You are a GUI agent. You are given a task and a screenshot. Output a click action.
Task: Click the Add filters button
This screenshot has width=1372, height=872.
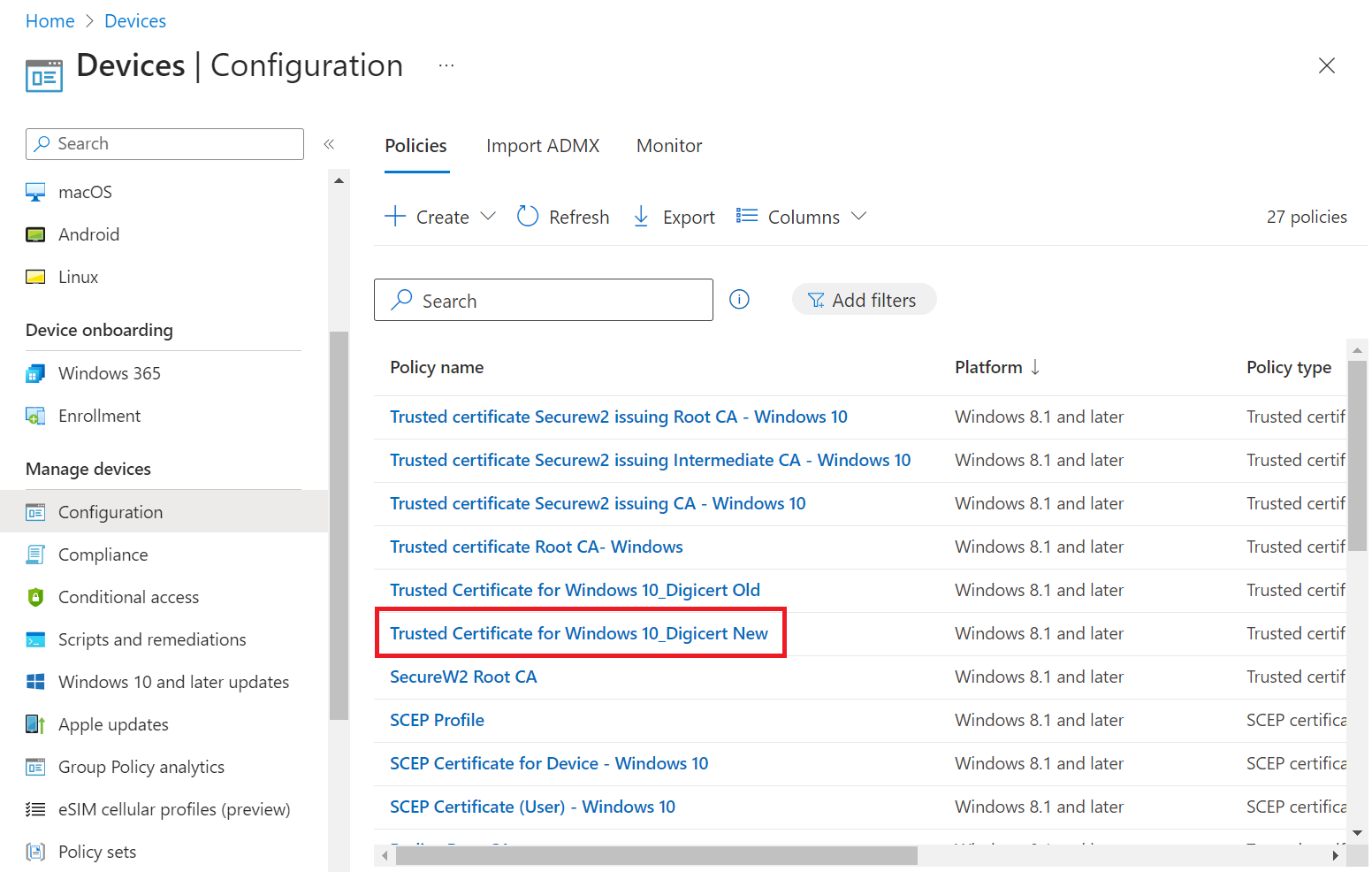(x=864, y=300)
